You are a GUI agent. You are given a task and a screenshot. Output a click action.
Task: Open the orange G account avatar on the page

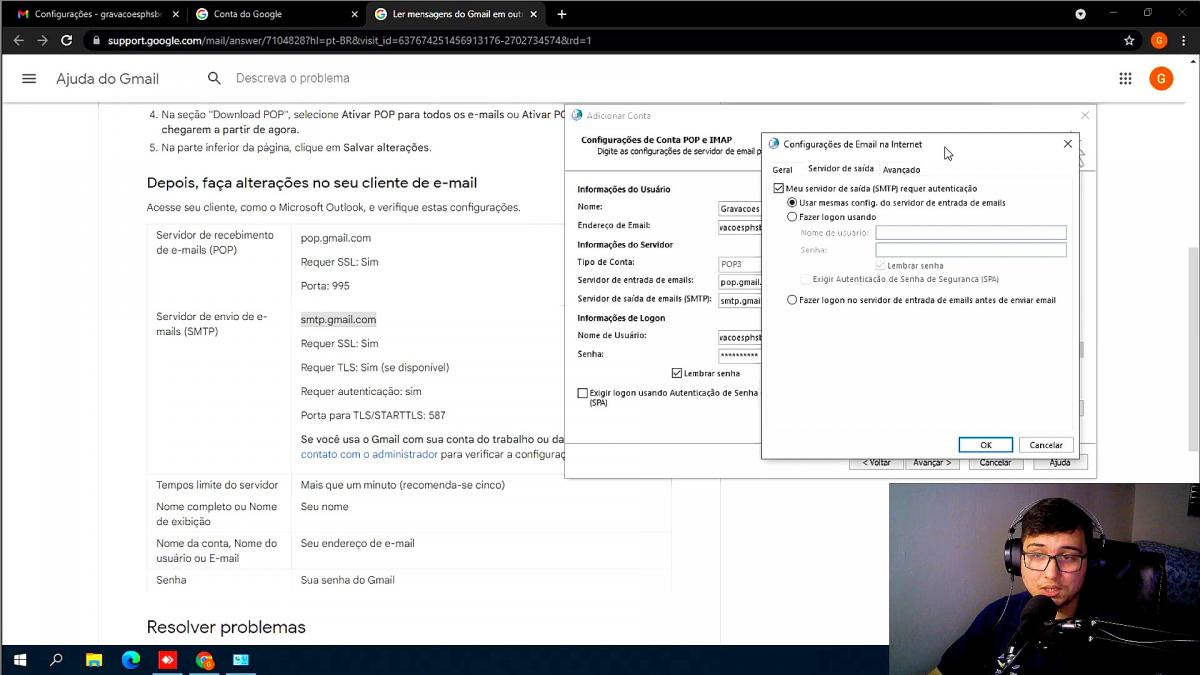coord(1161,79)
